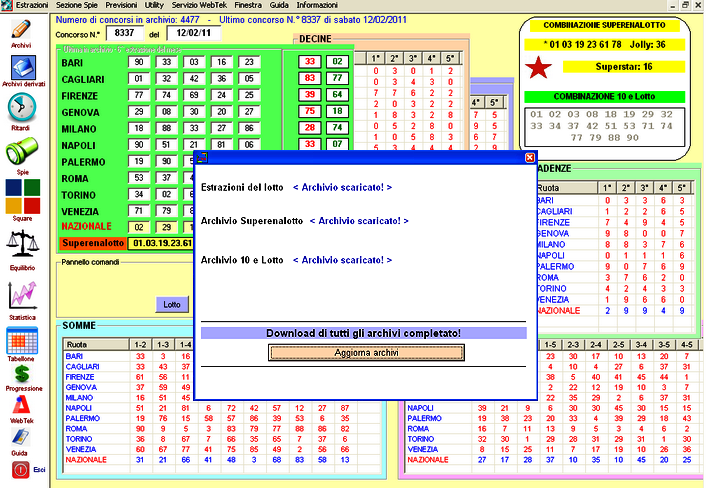
Task: Click the red Esci exit icon
Action: [20, 470]
